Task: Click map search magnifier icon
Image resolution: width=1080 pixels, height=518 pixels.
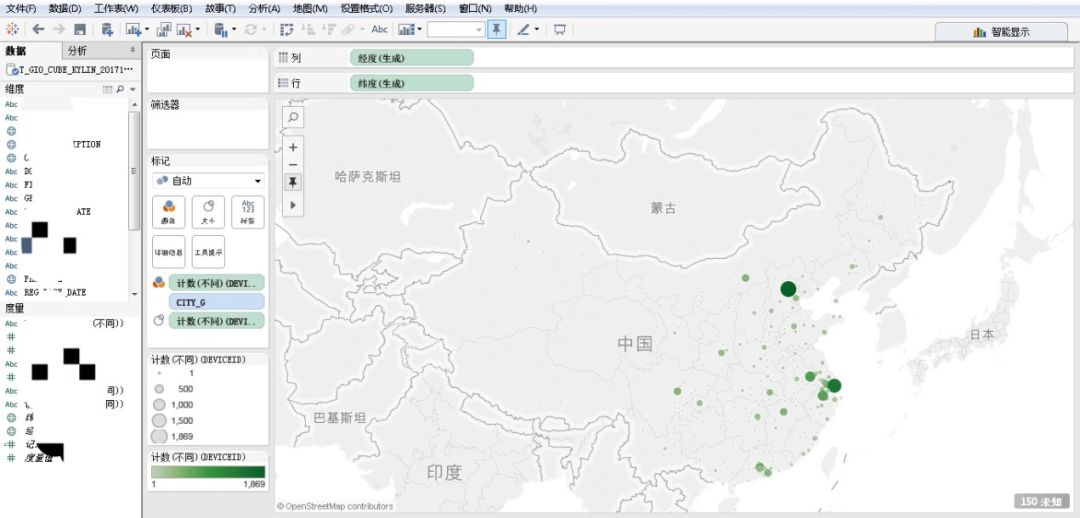Action: [x=293, y=118]
